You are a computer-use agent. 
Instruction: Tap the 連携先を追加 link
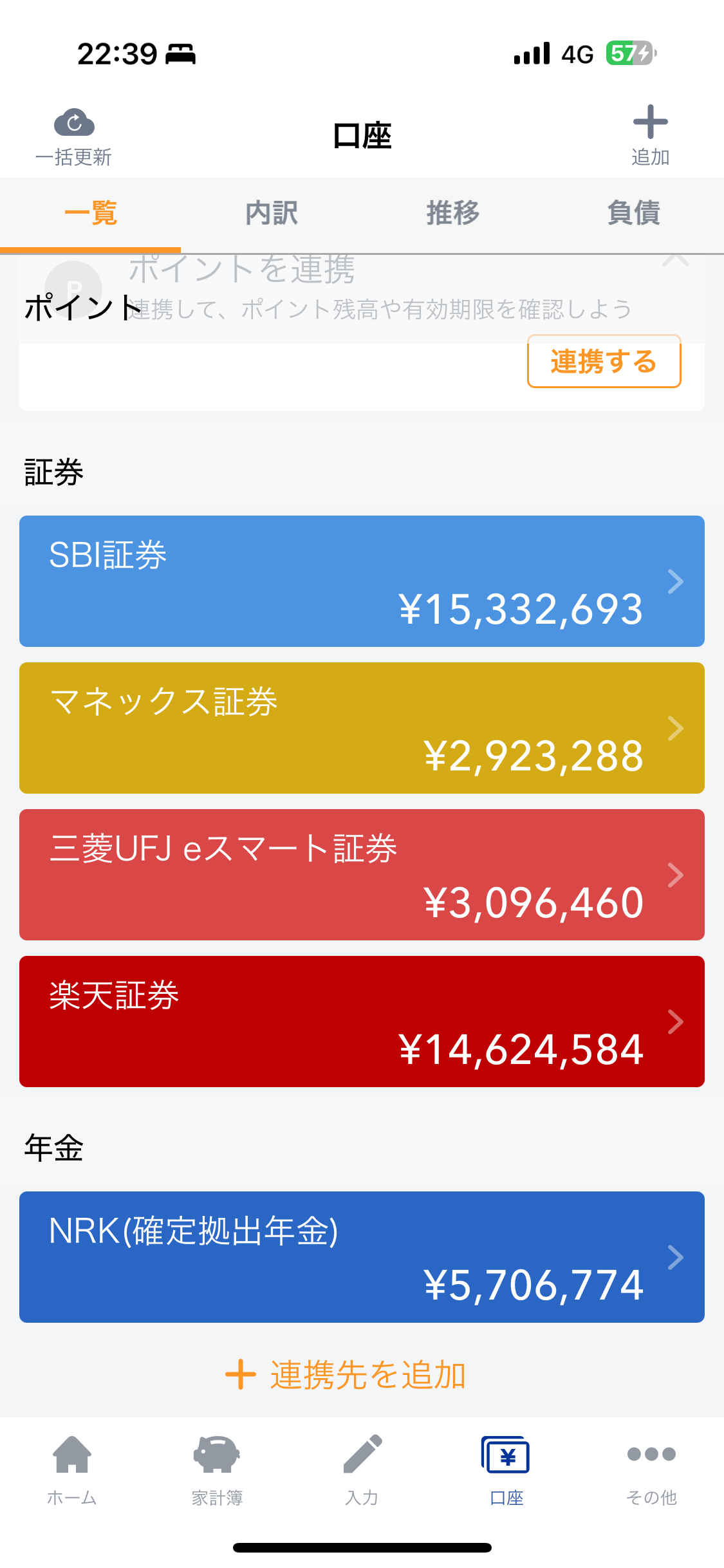(367, 1375)
